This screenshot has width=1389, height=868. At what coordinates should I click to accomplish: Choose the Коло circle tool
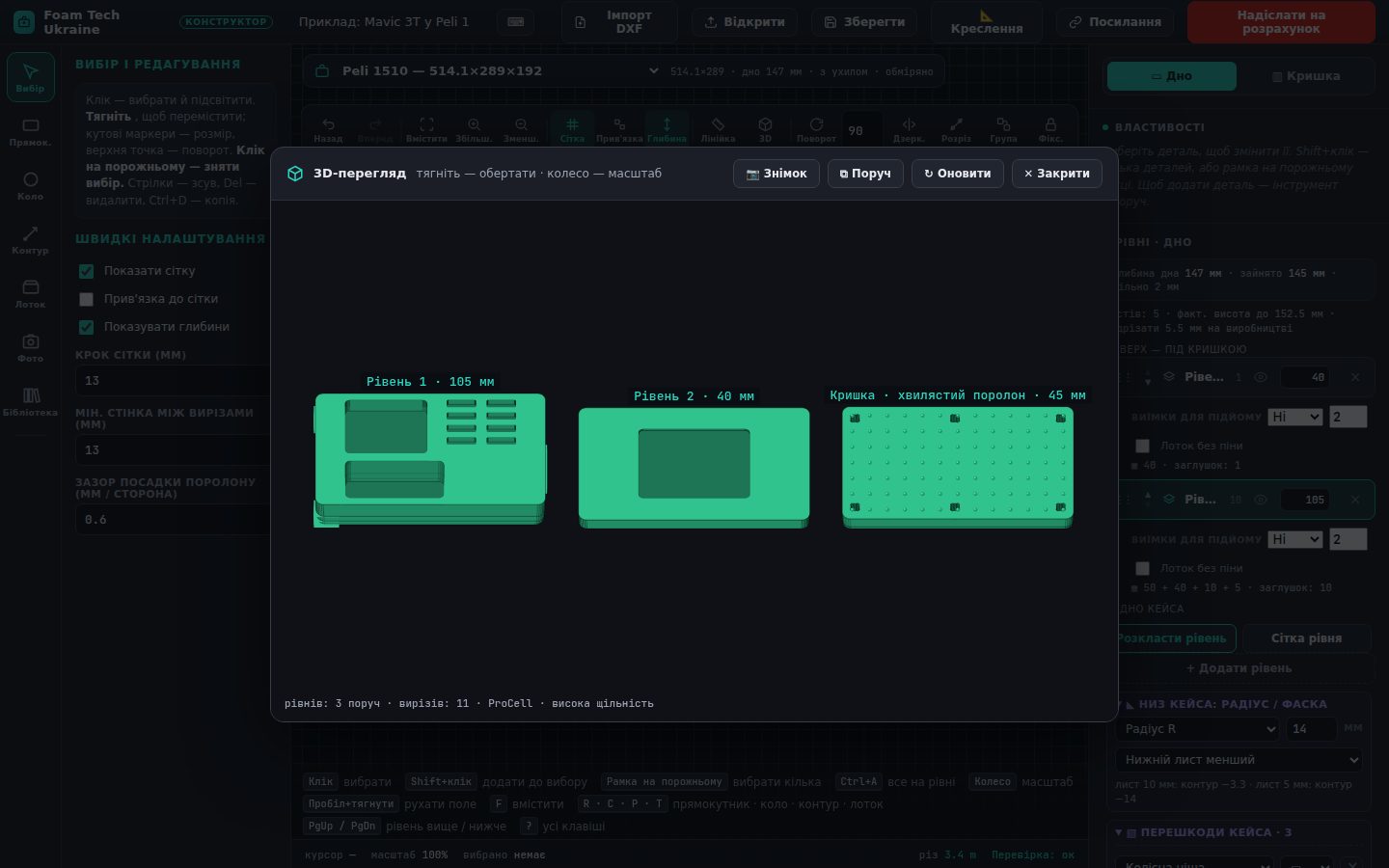(x=30, y=186)
